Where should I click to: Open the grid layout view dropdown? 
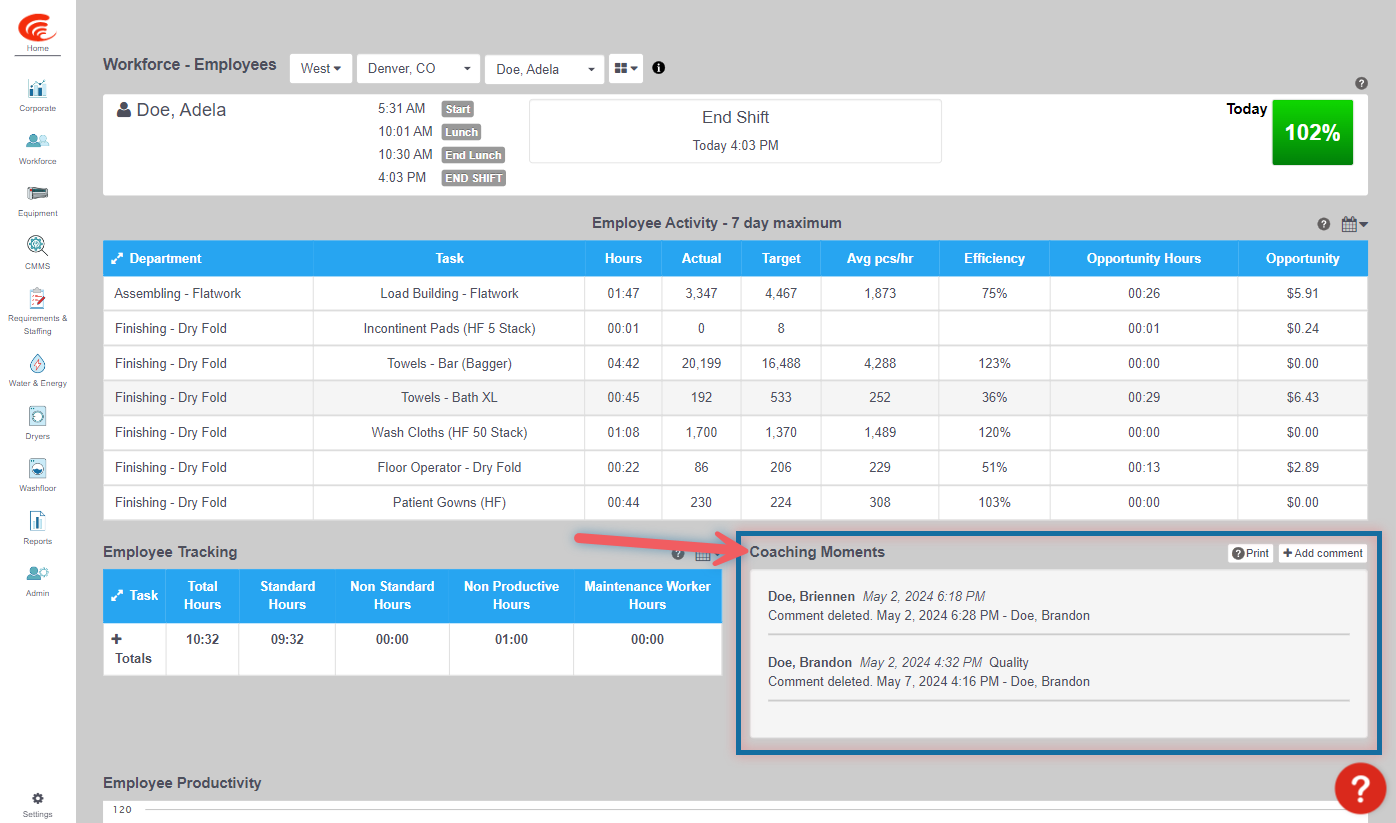pyautogui.click(x=626, y=68)
